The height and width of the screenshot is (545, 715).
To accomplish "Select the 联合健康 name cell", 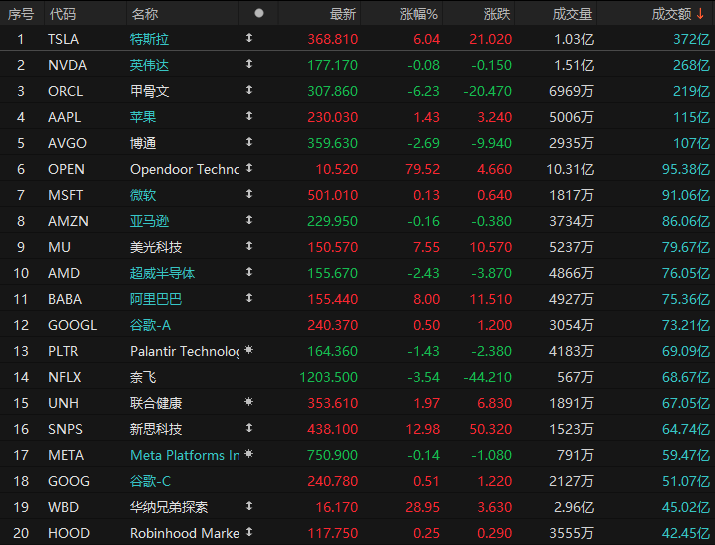I will point(156,403).
